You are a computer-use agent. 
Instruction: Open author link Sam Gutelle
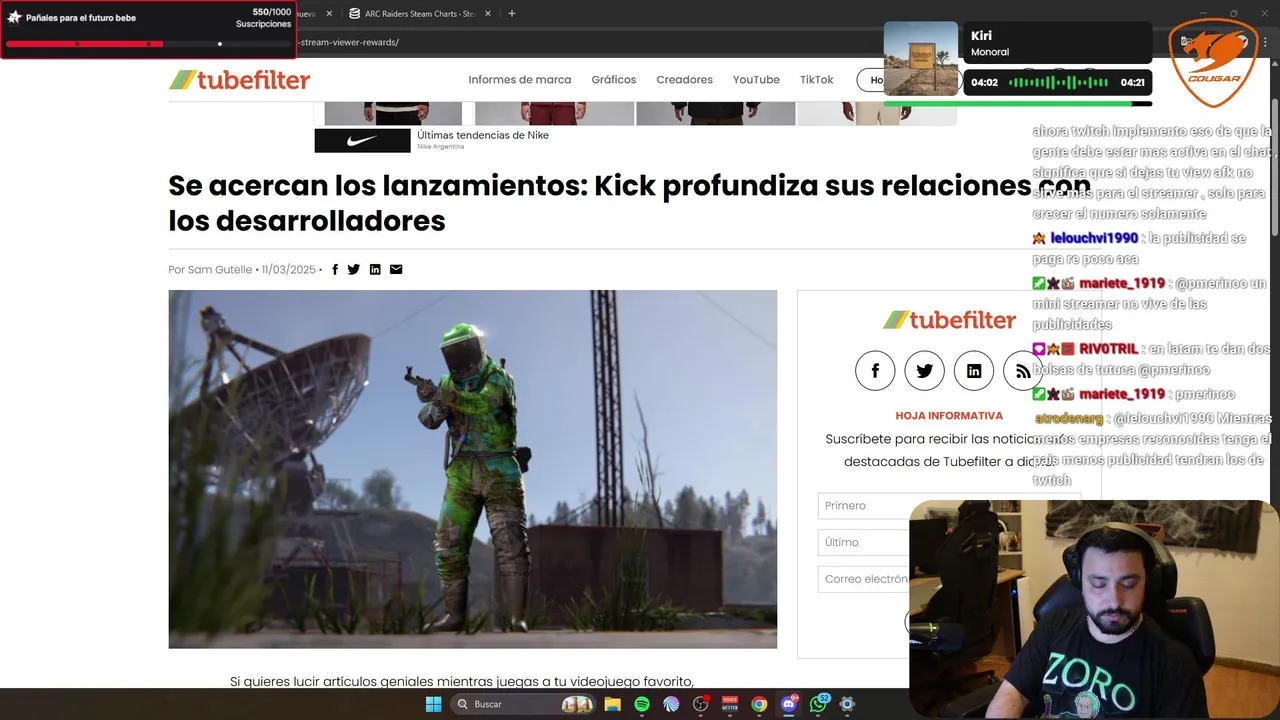coord(220,270)
